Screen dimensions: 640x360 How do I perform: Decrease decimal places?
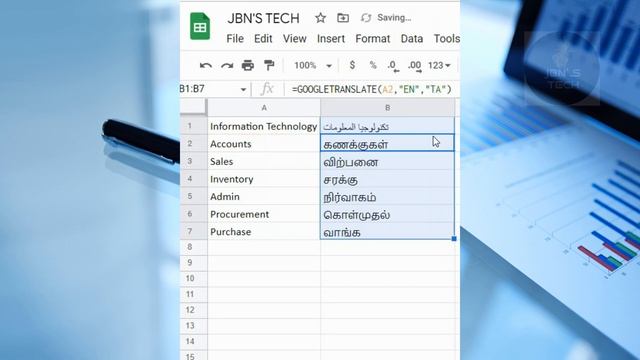[x=393, y=66]
